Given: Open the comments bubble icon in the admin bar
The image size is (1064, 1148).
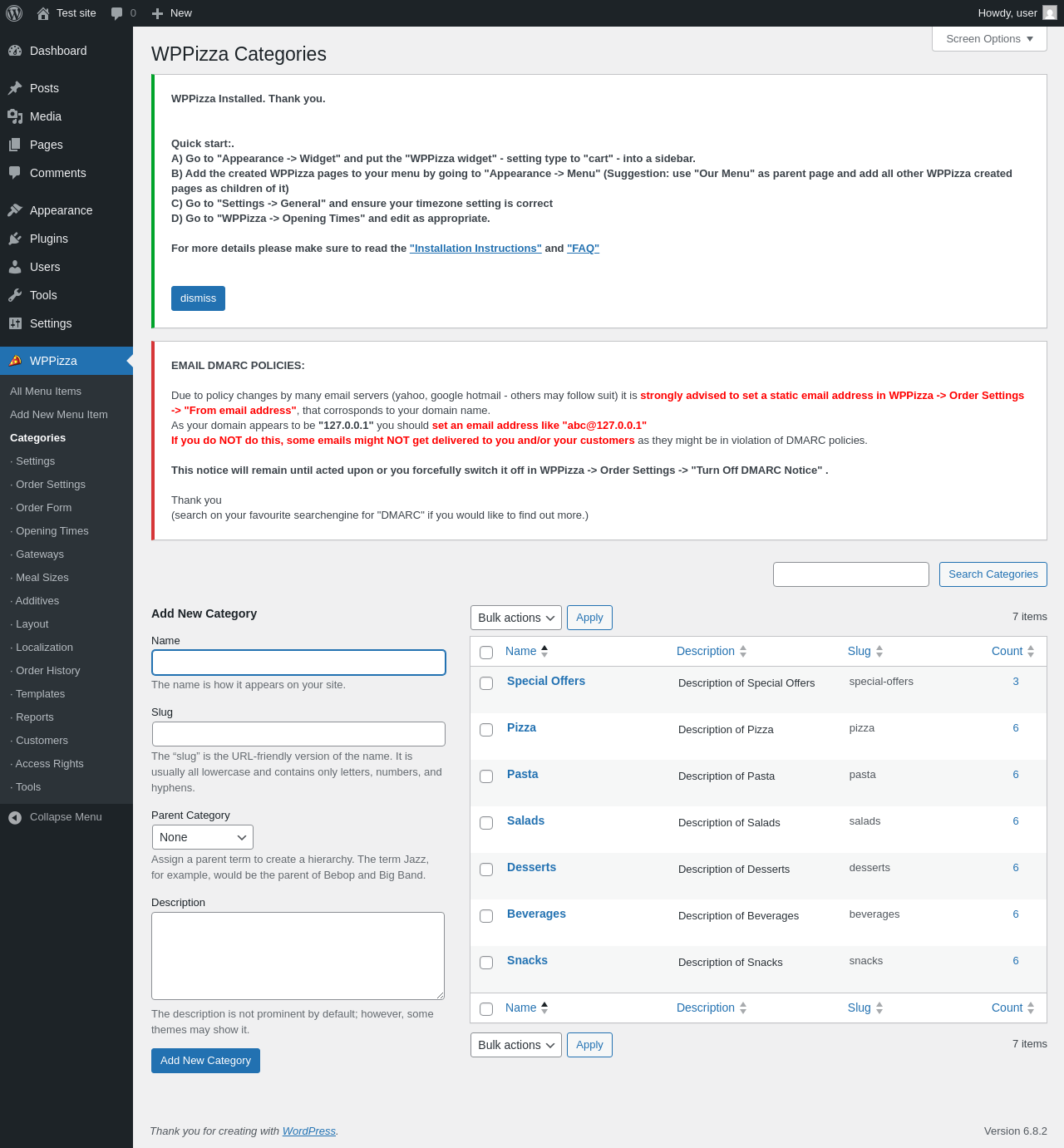Looking at the screenshot, I should pos(116,13).
